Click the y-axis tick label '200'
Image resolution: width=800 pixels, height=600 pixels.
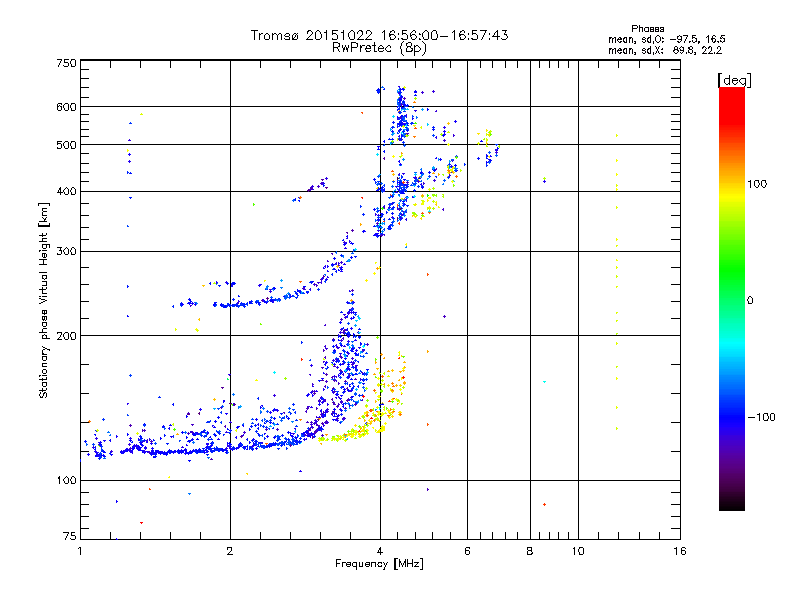click(66, 336)
